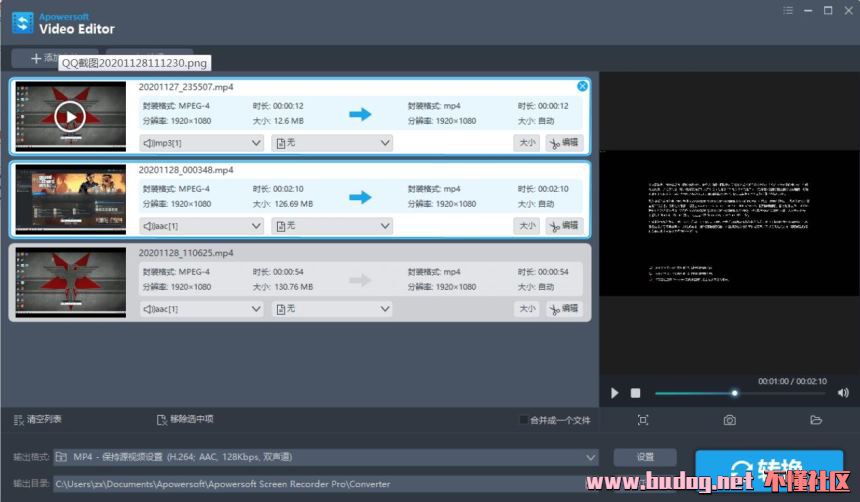Viewport: 860px width, 502px height.
Task: Click the settings (设置) button
Action: click(645, 457)
